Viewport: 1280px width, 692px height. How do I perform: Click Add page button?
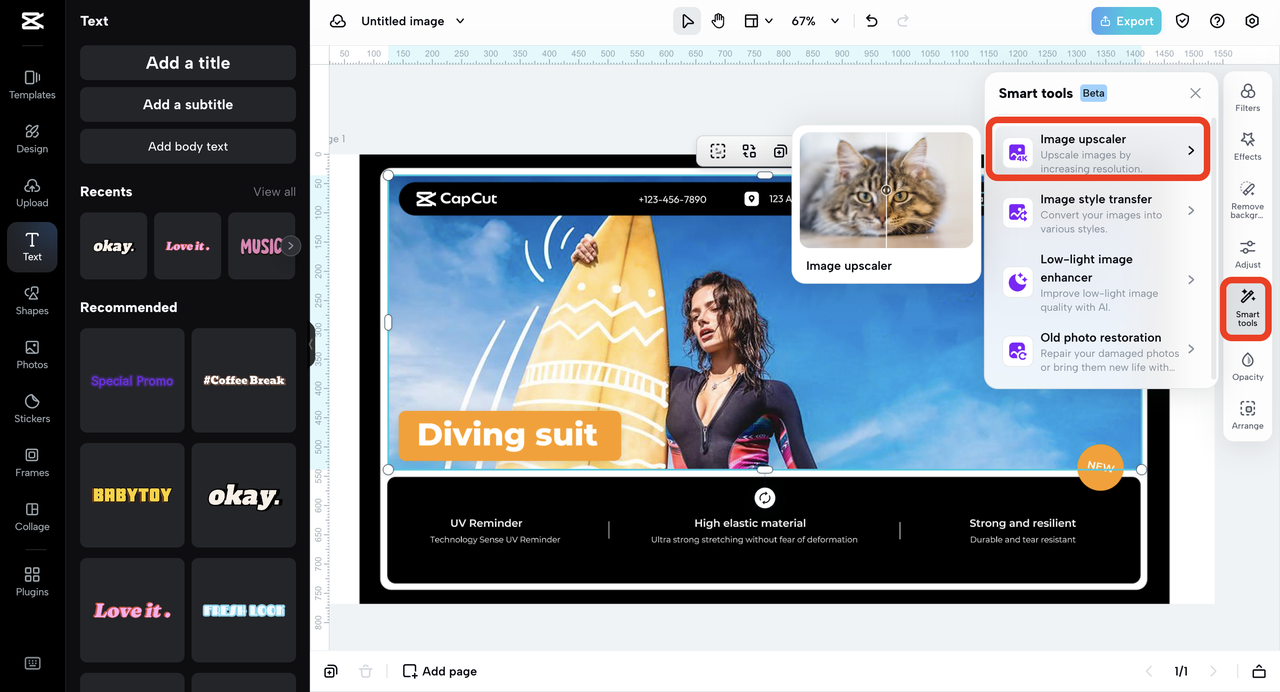click(x=440, y=671)
